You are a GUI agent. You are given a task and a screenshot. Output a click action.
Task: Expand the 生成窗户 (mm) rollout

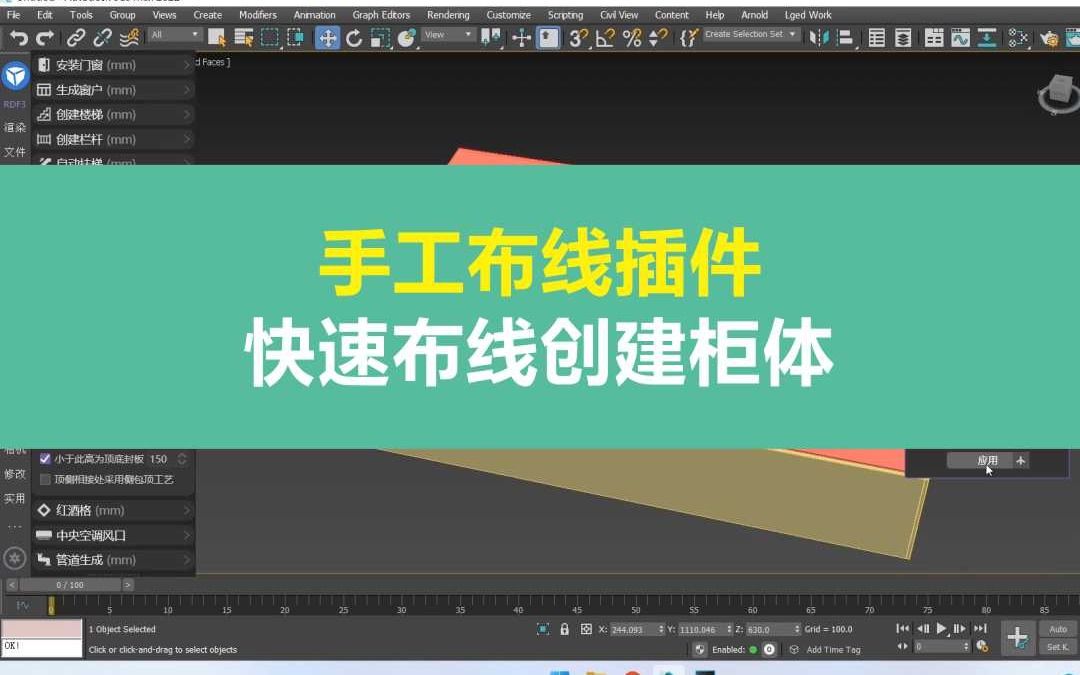point(114,90)
